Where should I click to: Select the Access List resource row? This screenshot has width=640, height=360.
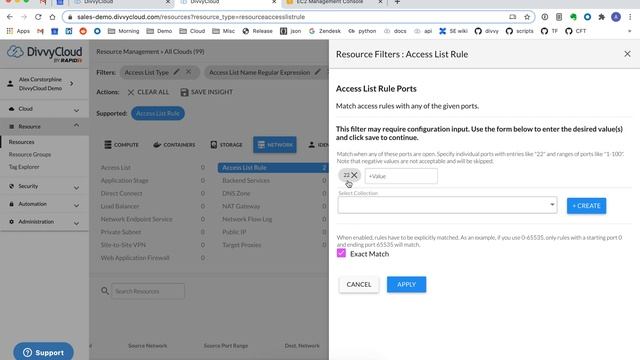coord(153,168)
